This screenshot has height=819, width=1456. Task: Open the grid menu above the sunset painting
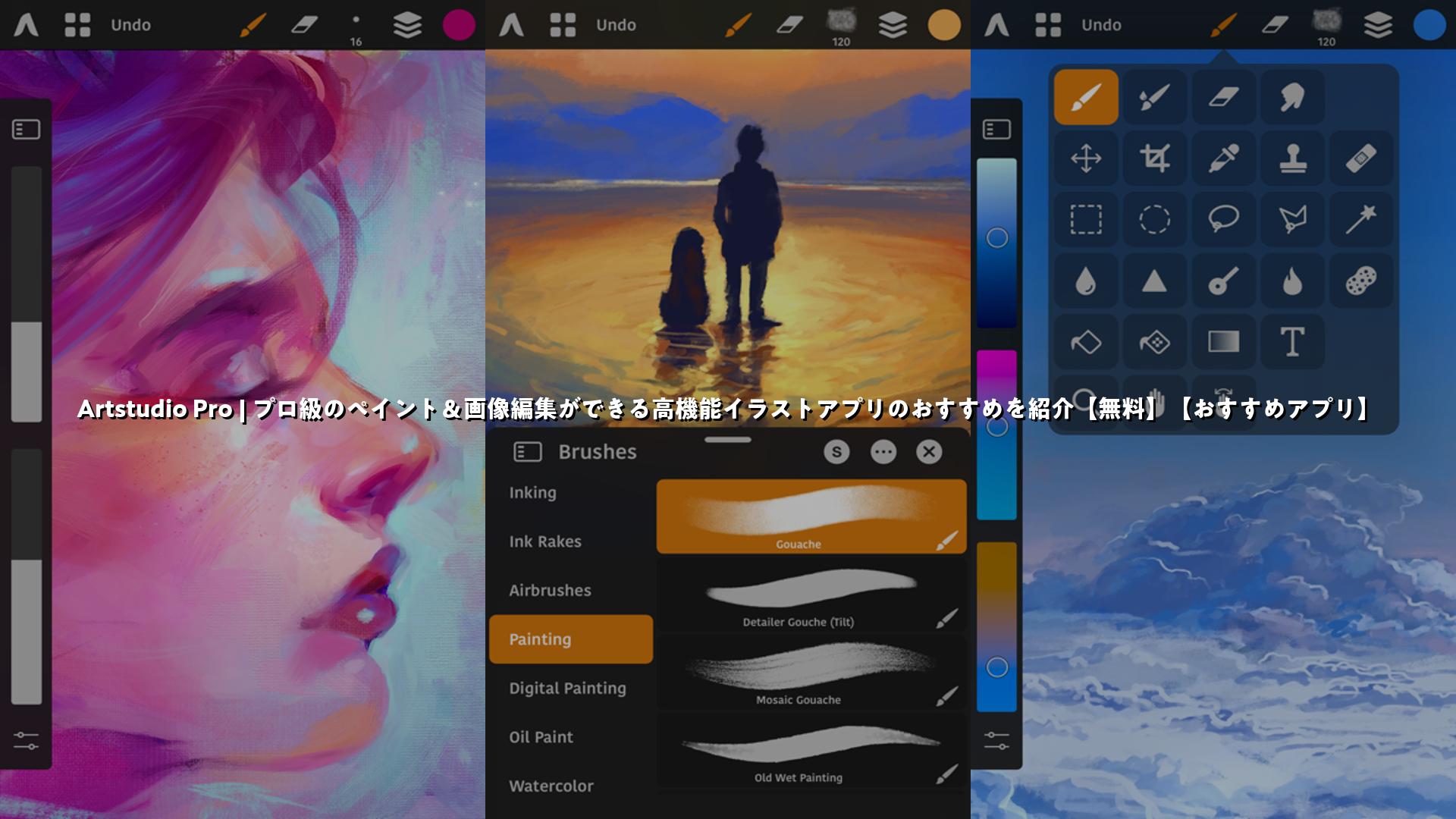pos(563,25)
